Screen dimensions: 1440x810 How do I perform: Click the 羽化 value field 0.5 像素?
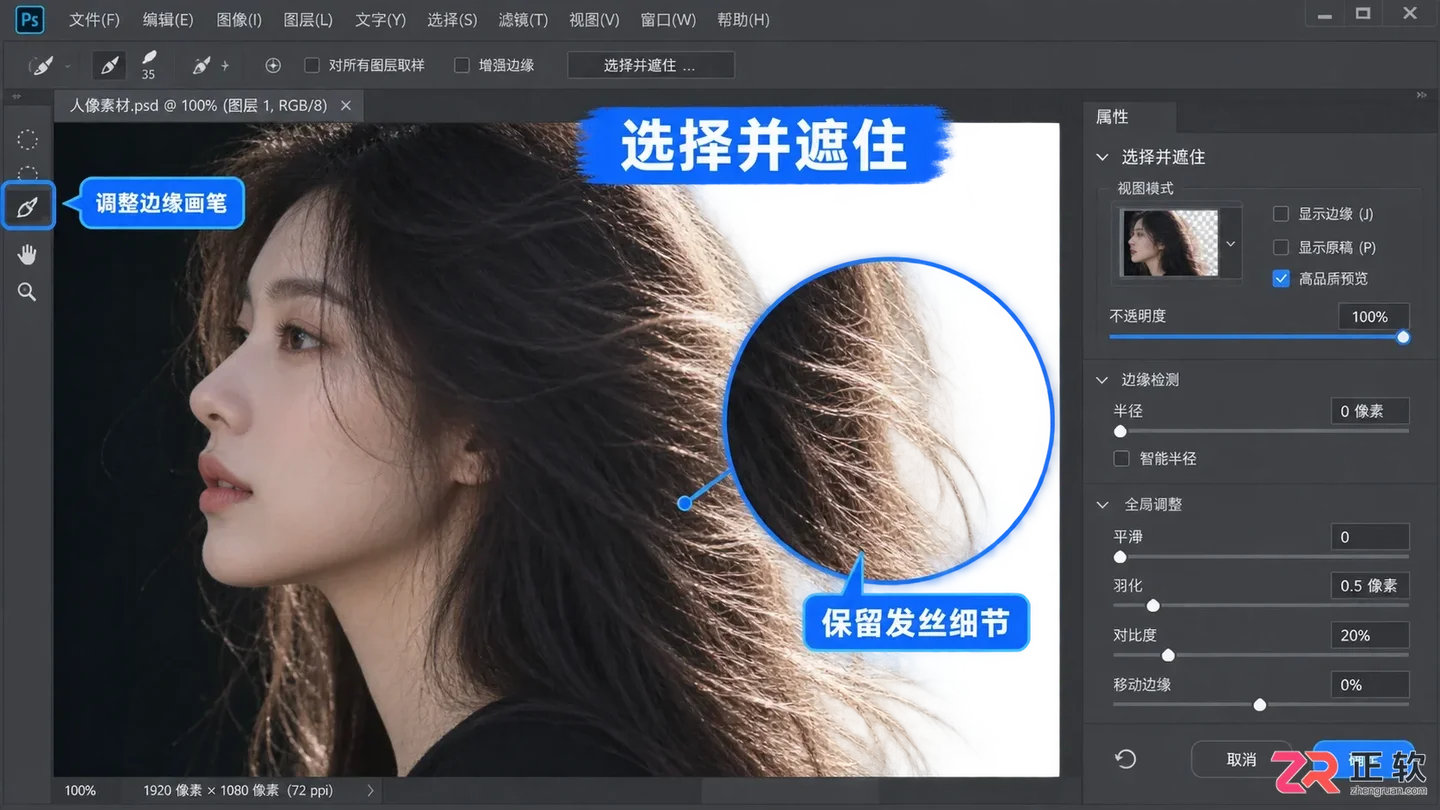point(1370,586)
